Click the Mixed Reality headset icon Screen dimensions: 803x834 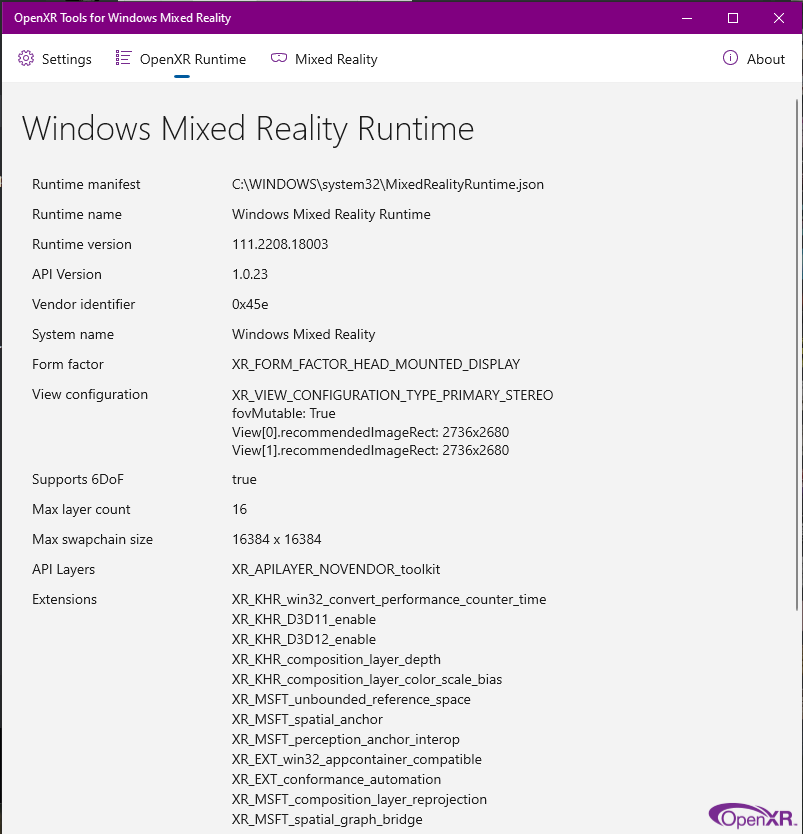[279, 58]
